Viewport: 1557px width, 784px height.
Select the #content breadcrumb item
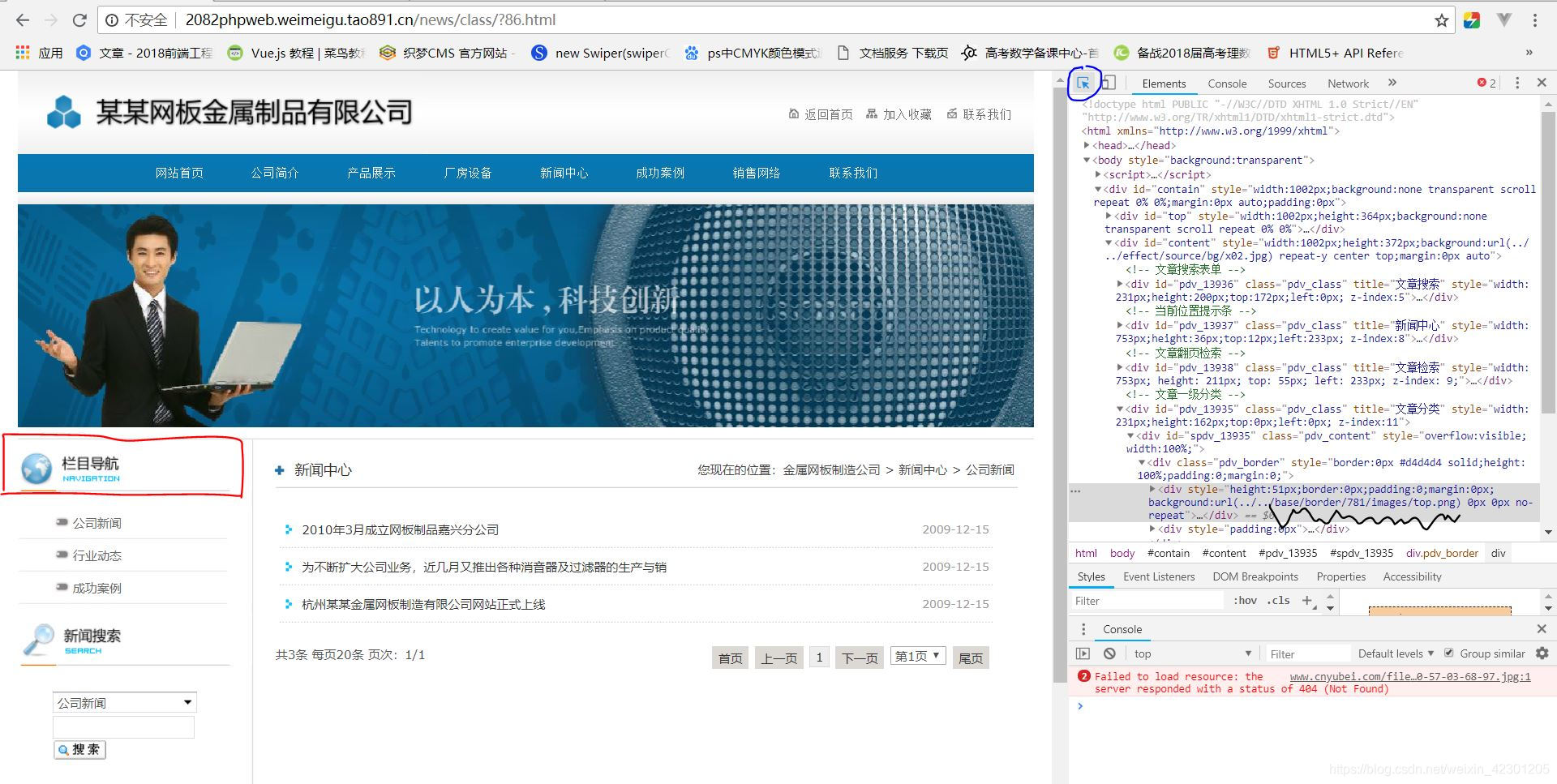(1224, 553)
